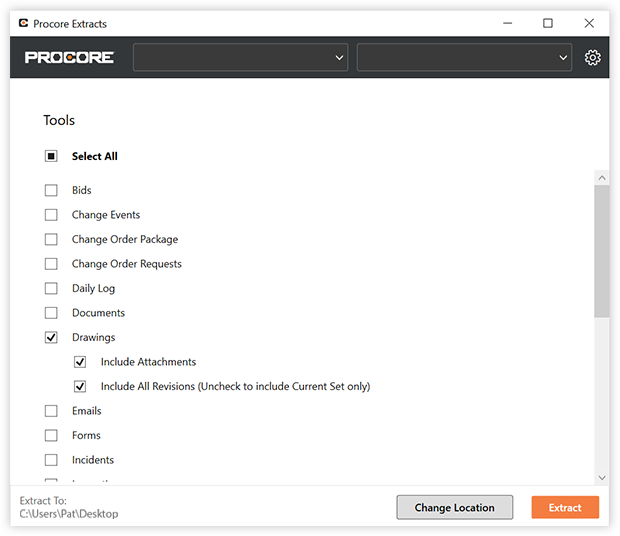Enable the Daily Log checkbox
This screenshot has height=536, width=620.
tap(51, 288)
